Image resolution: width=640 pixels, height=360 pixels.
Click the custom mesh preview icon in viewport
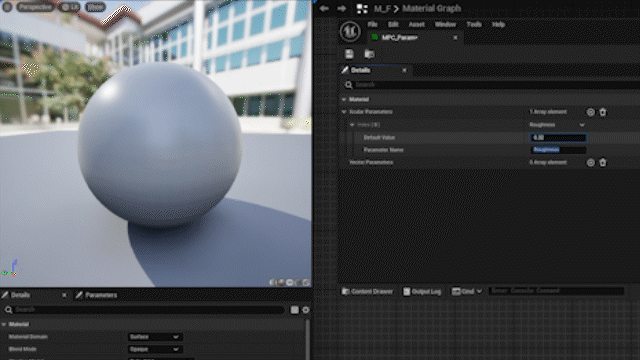[306, 282]
